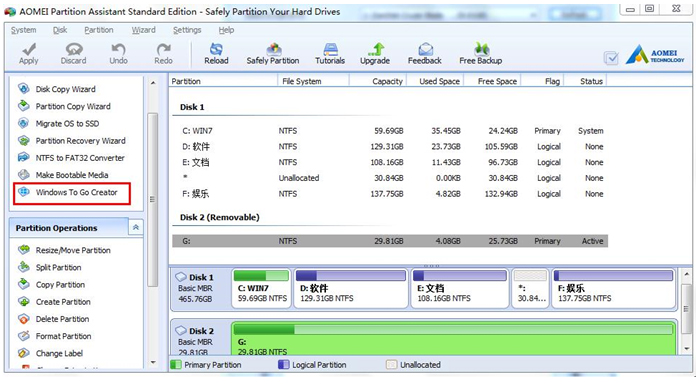The height and width of the screenshot is (384, 699).
Task: Sort by the Flag column header
Action: tap(543, 81)
